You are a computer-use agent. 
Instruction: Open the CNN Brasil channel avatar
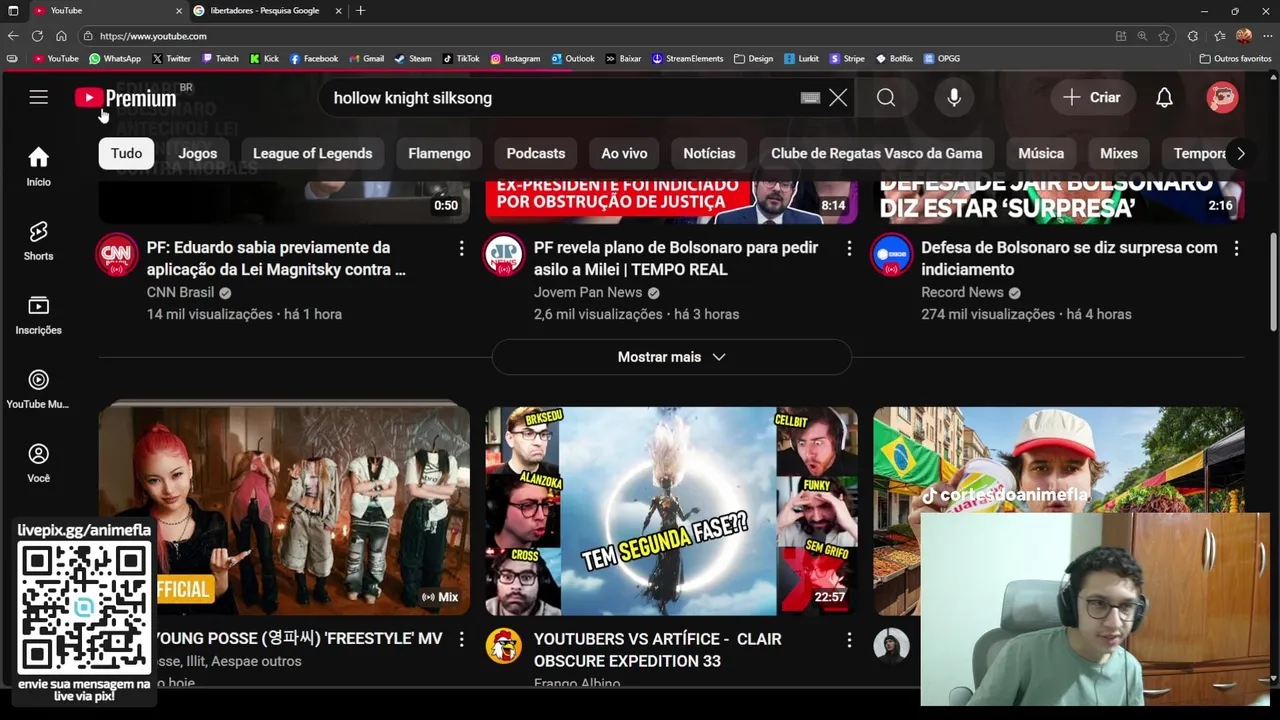pos(117,255)
